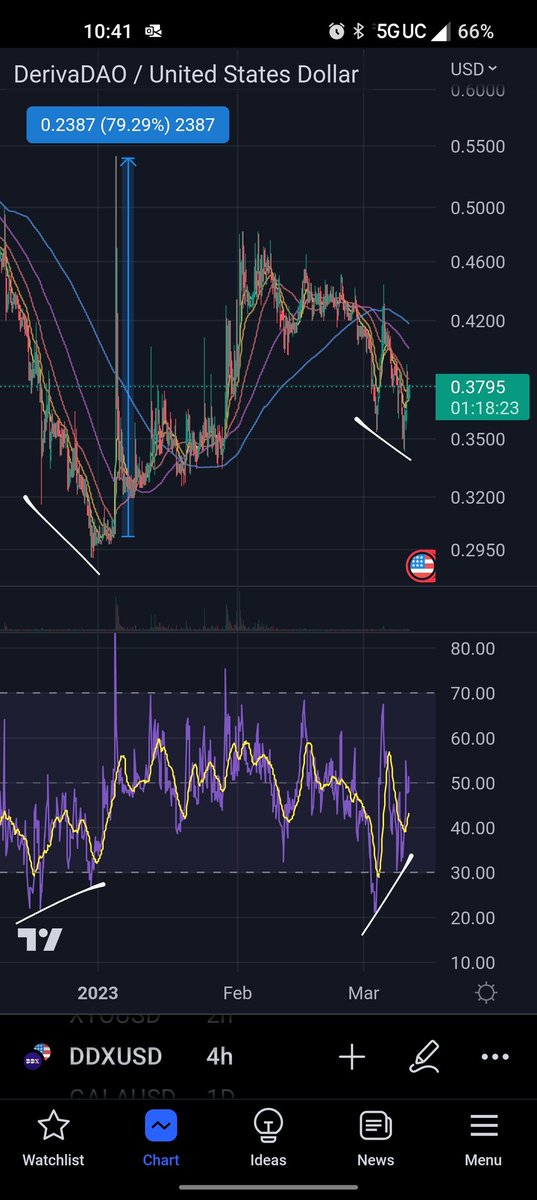Open the three-dots more options
Viewport: 537px width, 1200px height.
[496, 1056]
